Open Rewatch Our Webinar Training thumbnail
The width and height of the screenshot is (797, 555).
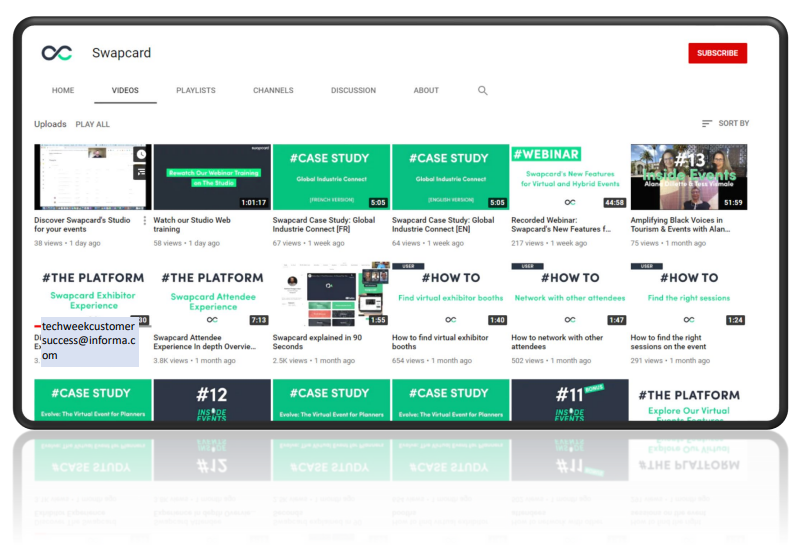212,177
